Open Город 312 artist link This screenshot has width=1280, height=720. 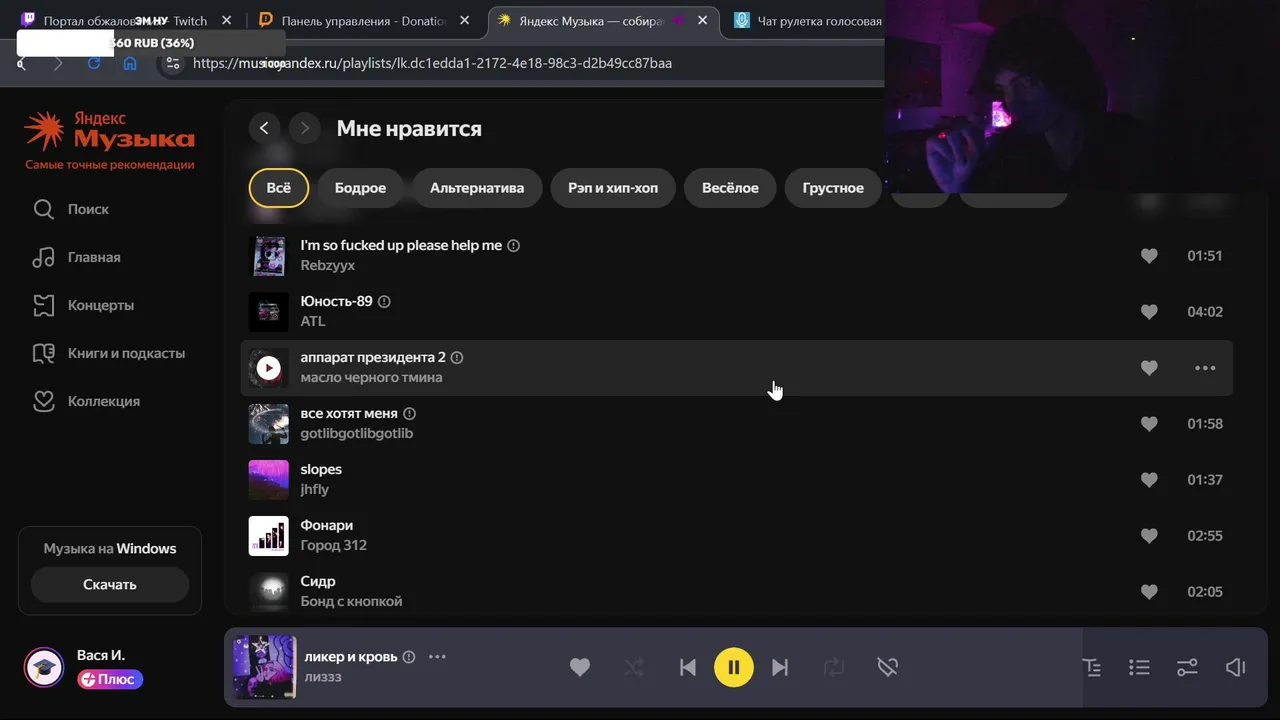[333, 545]
